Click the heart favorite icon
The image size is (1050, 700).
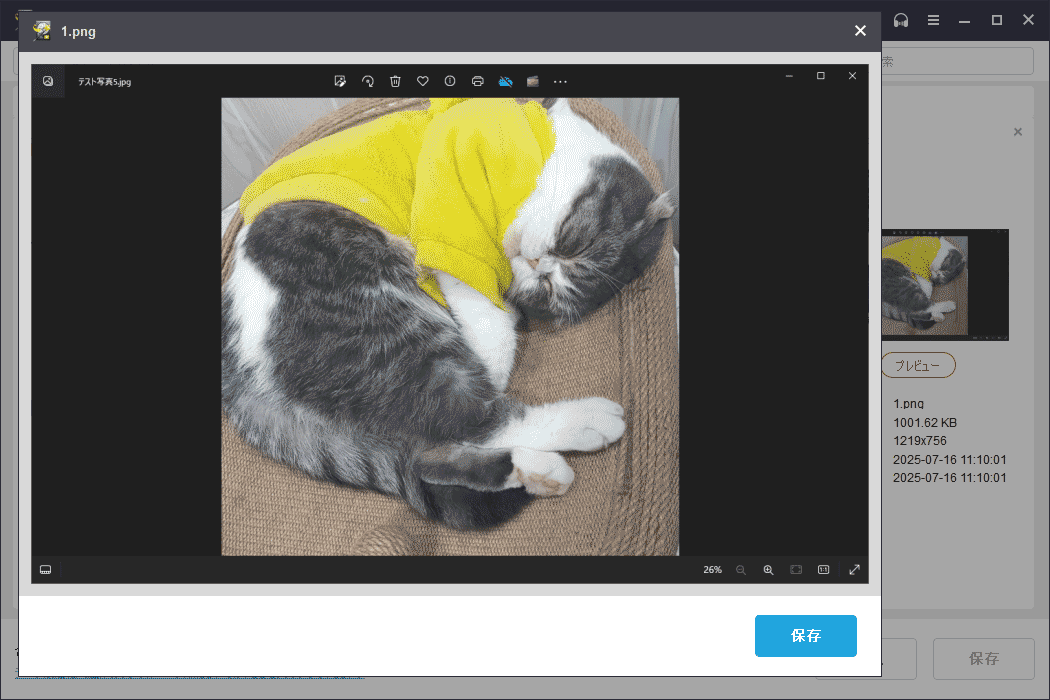423,81
